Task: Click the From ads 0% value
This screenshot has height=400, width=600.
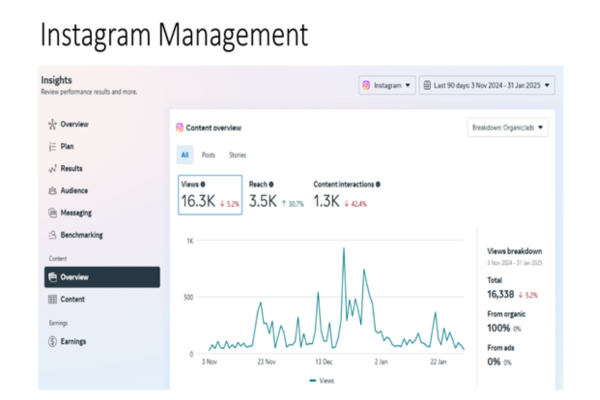Action: pos(494,362)
